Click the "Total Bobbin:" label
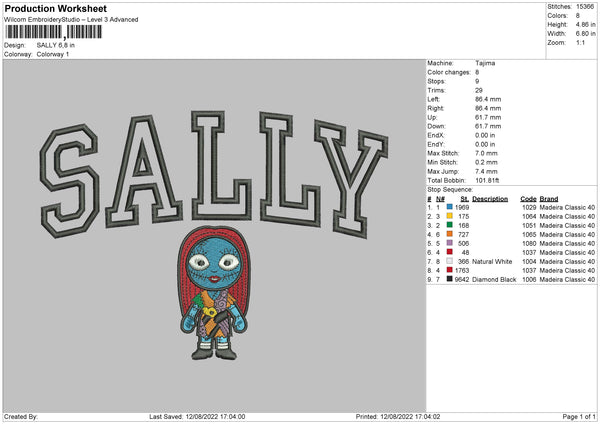Image resolution: width=600 pixels, height=424 pixels. pyautogui.click(x=447, y=180)
